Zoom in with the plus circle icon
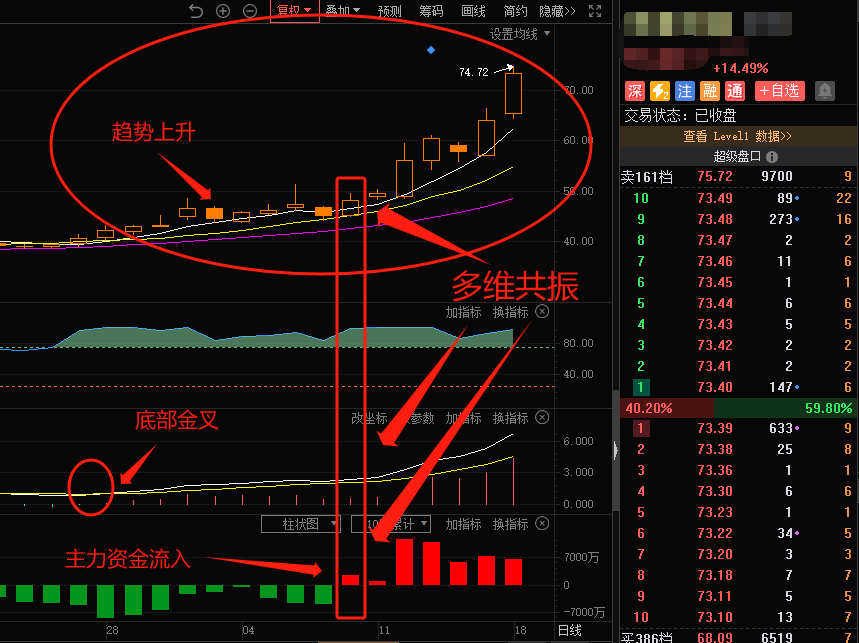Viewport: 859px width, 643px height. tap(223, 10)
